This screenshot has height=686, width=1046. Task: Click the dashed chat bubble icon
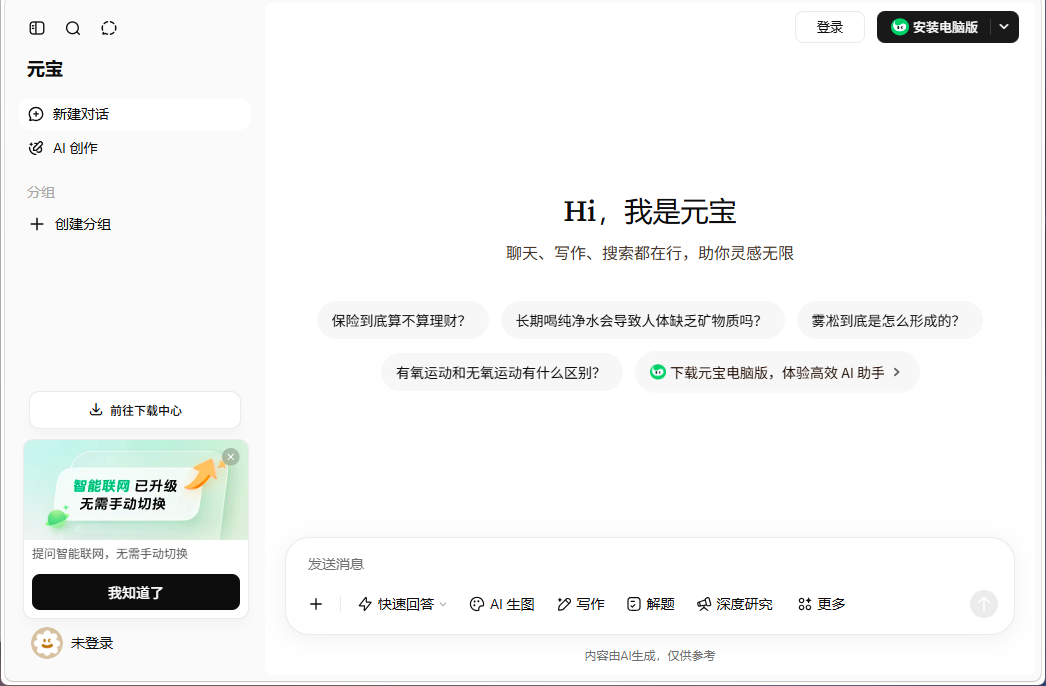click(x=109, y=28)
